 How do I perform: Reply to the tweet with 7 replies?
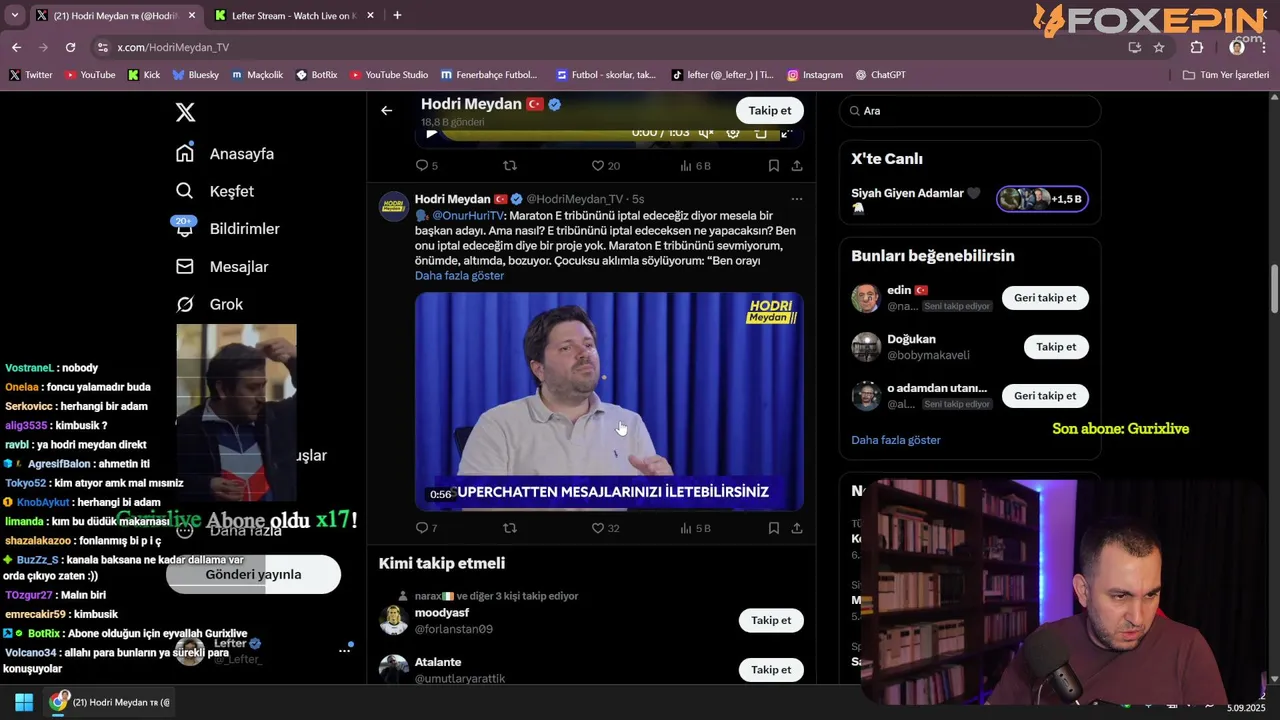pos(426,528)
